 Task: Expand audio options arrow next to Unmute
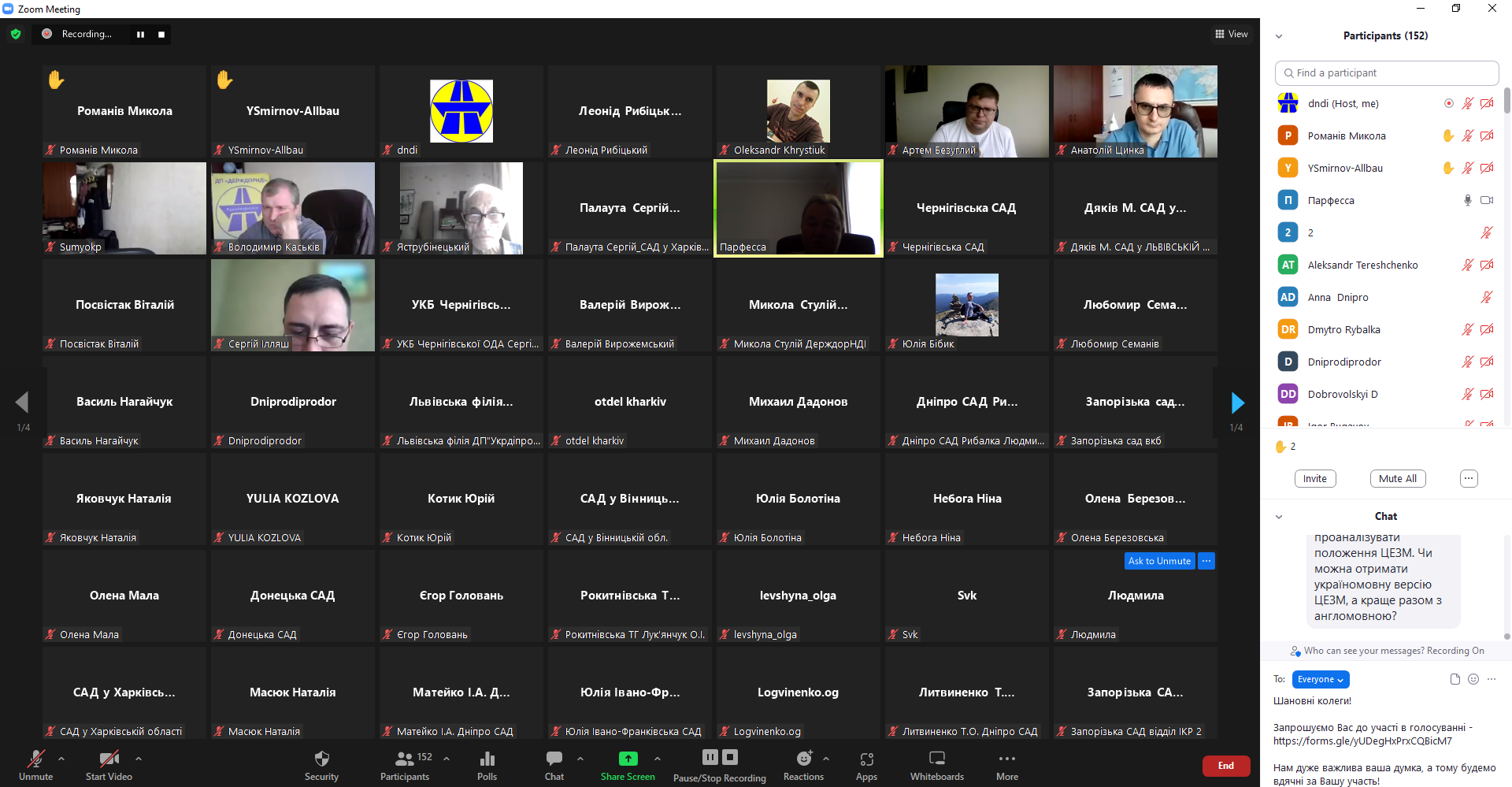point(61,759)
